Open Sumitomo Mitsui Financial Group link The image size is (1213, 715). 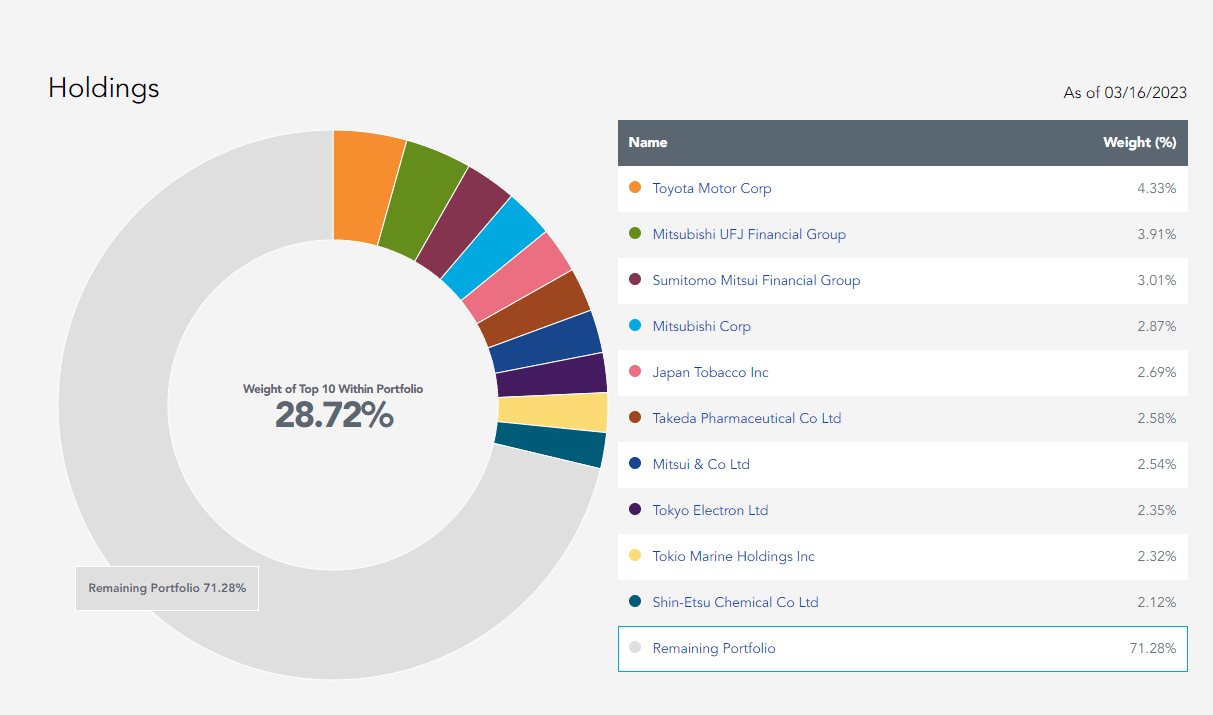[x=756, y=280]
